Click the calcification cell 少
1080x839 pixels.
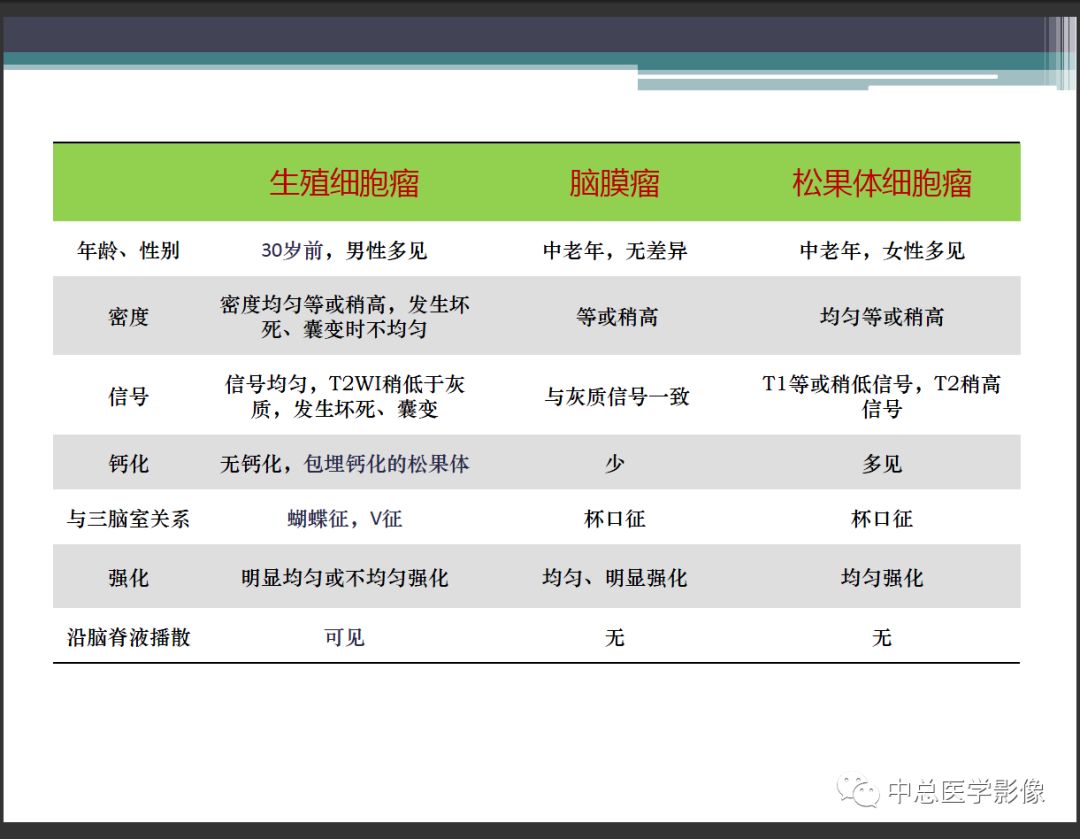(614, 464)
